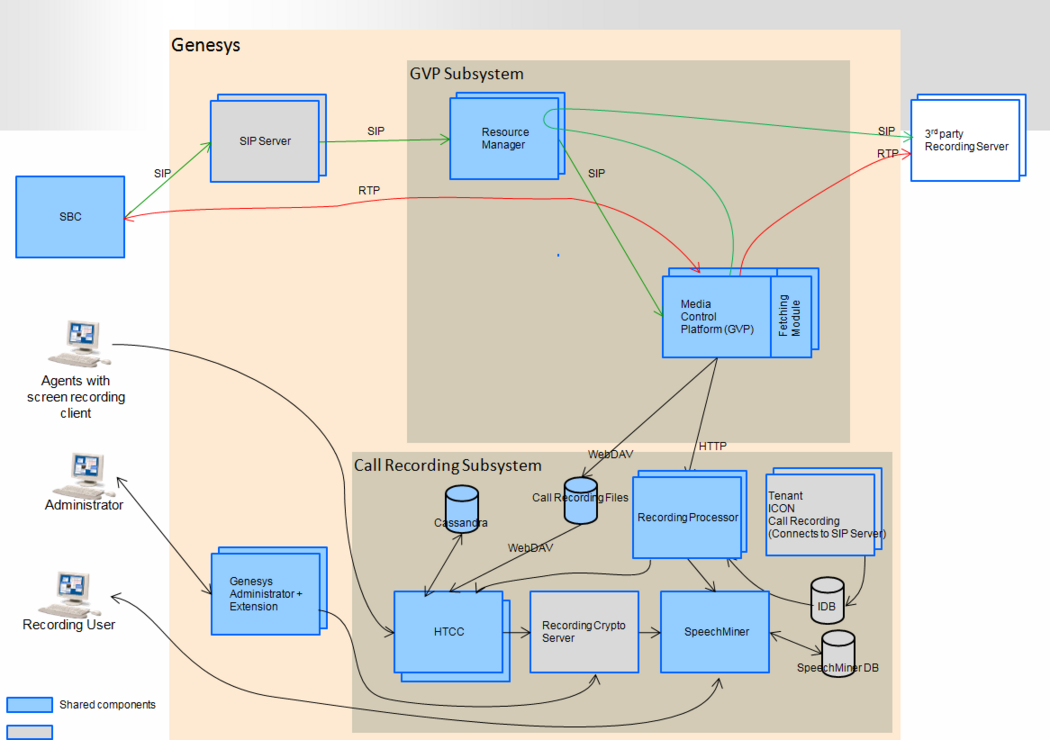This screenshot has width=1050, height=740.
Task: Click the Fetching Module box
Action: 792,317
